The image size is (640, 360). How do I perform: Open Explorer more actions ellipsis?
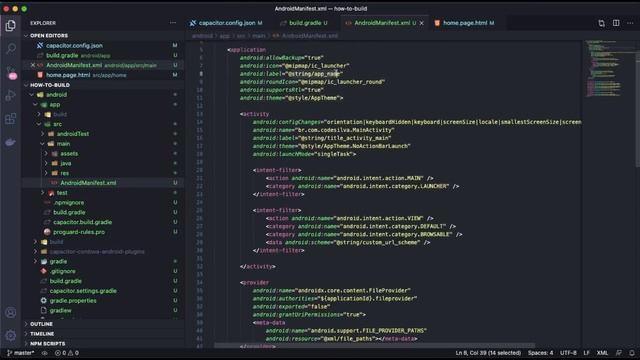pyautogui.click(x=173, y=23)
